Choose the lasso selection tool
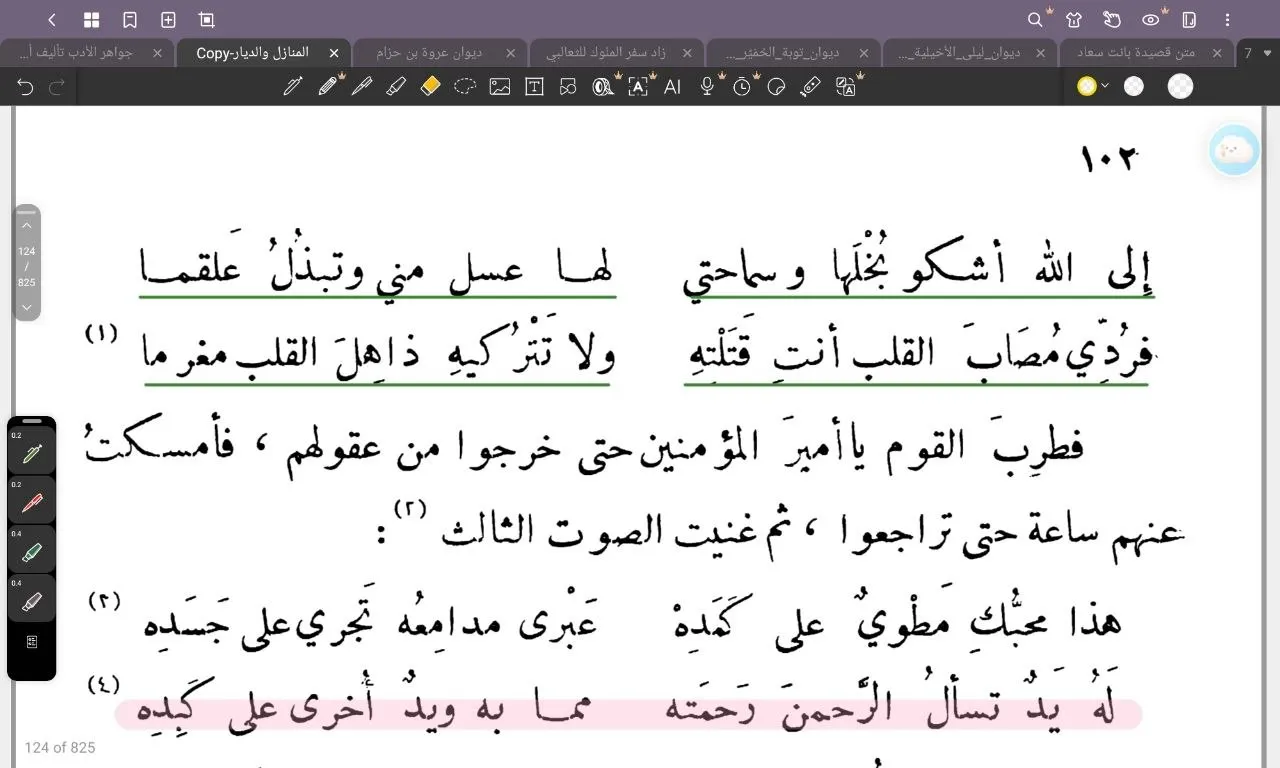 click(465, 87)
